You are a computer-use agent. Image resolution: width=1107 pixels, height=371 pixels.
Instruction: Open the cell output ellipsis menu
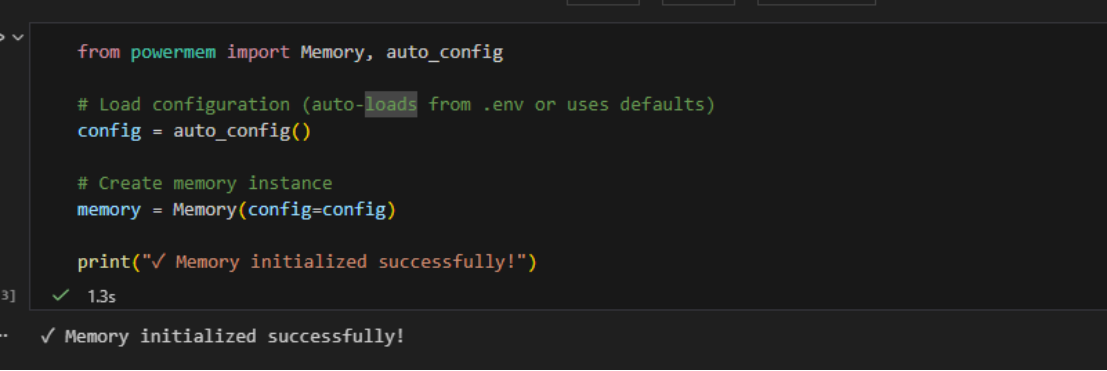point(4,336)
